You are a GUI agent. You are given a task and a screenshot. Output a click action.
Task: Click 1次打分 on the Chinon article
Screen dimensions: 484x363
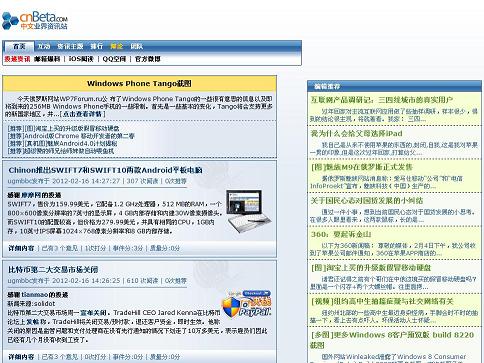95,248
